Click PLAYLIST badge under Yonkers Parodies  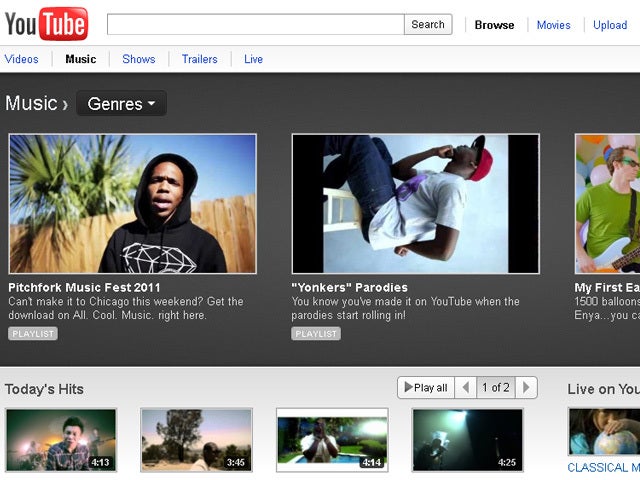316,333
